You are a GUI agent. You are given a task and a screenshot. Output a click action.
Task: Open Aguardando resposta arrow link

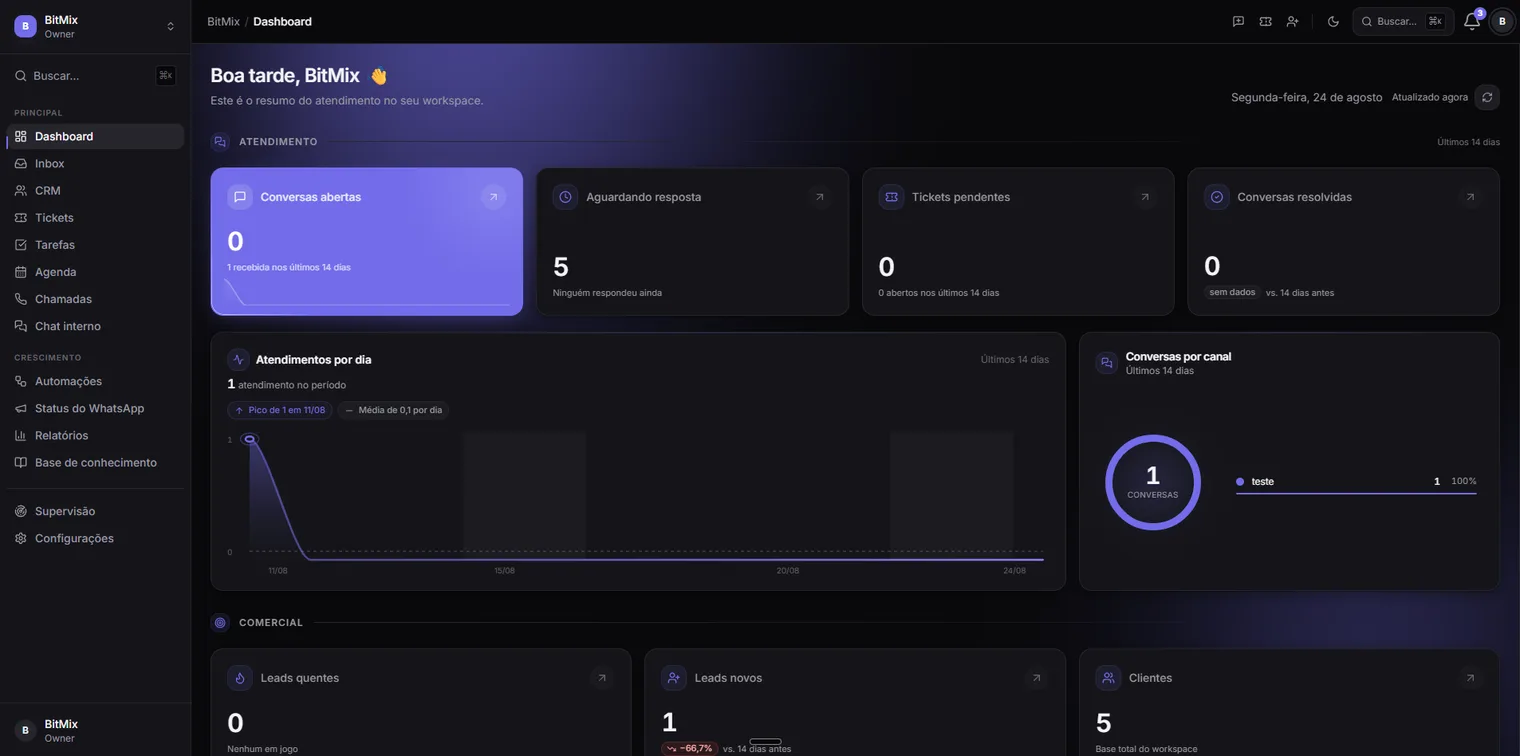tap(819, 197)
